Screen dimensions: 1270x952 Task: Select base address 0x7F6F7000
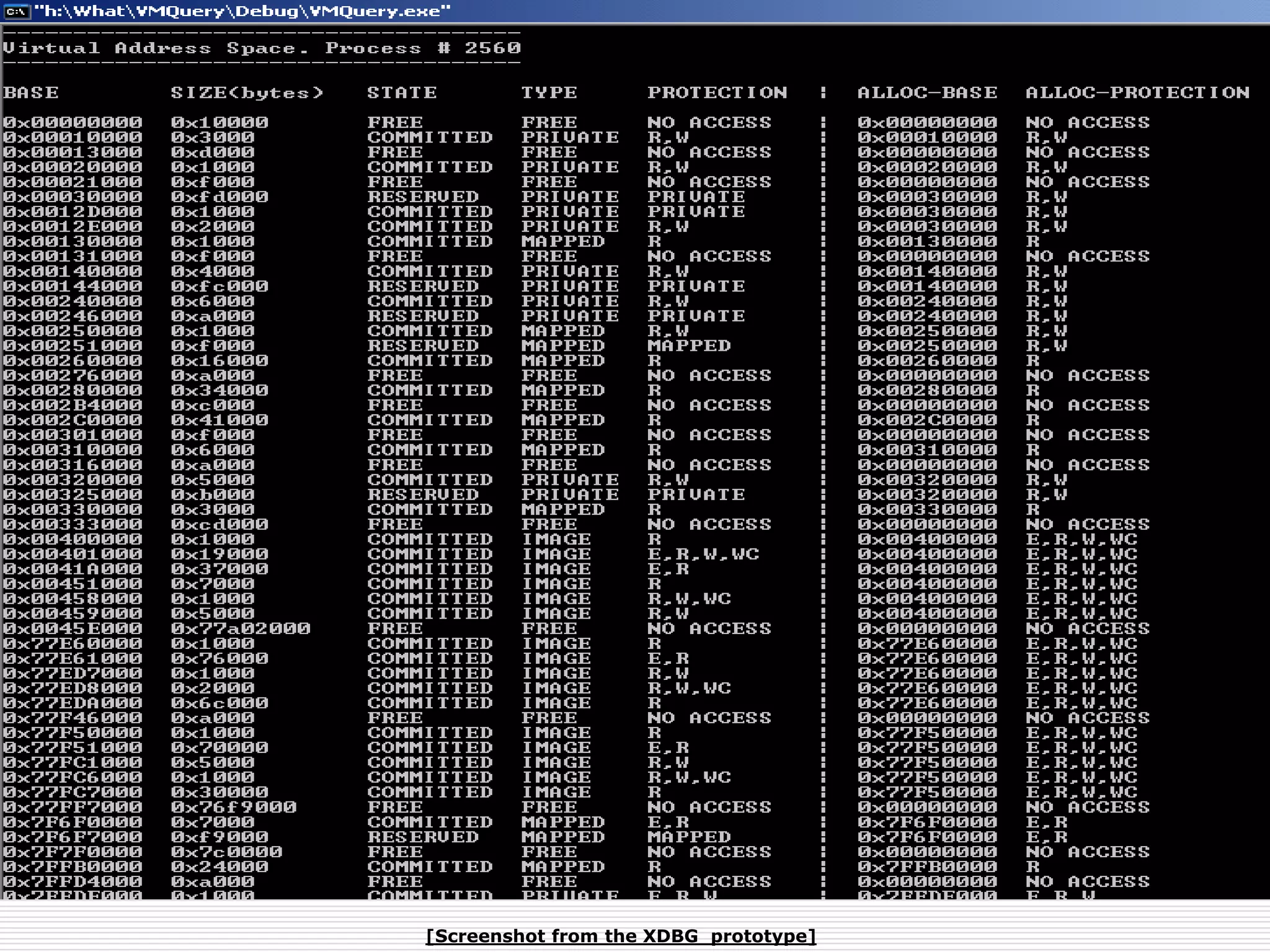pyautogui.click(x=73, y=837)
